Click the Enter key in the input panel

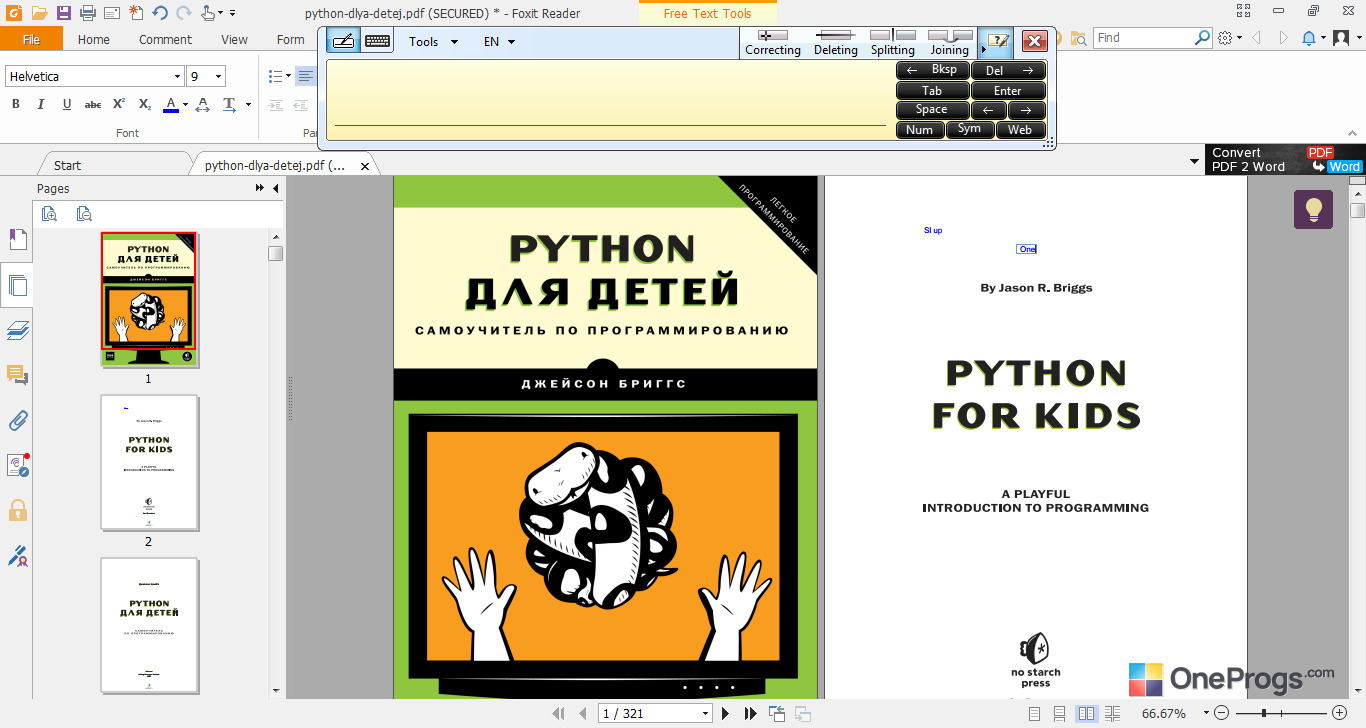click(1008, 90)
